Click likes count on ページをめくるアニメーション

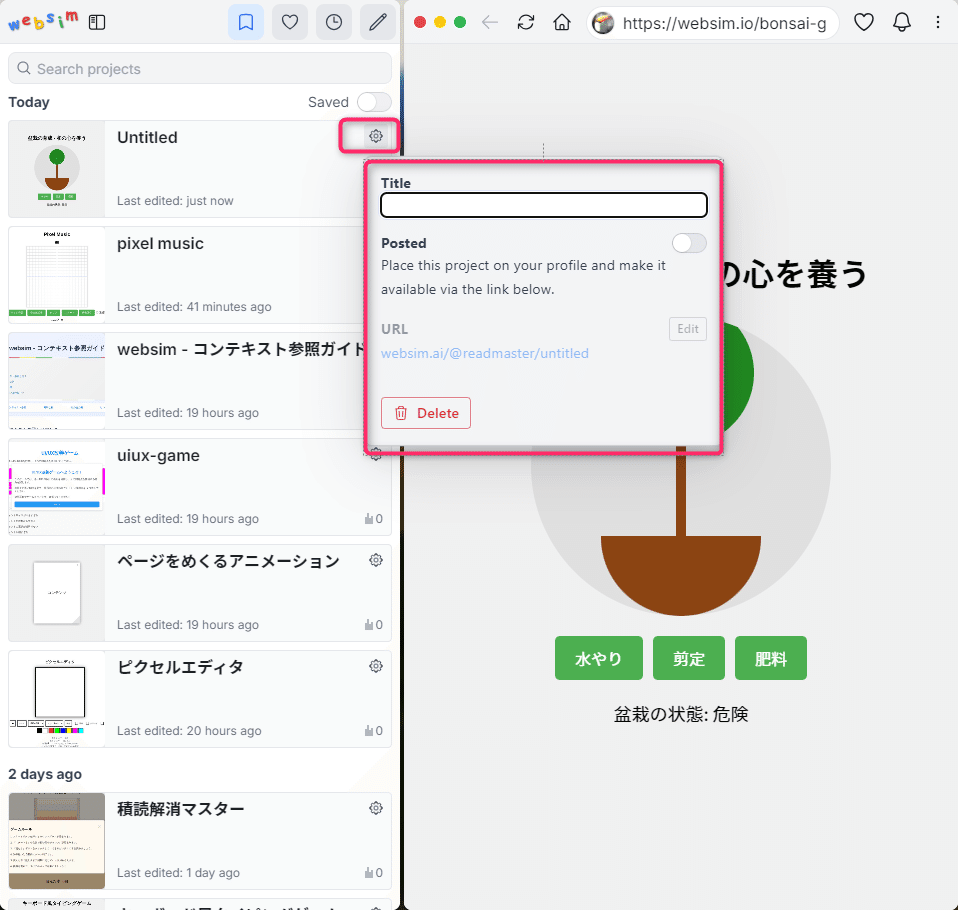click(x=374, y=625)
